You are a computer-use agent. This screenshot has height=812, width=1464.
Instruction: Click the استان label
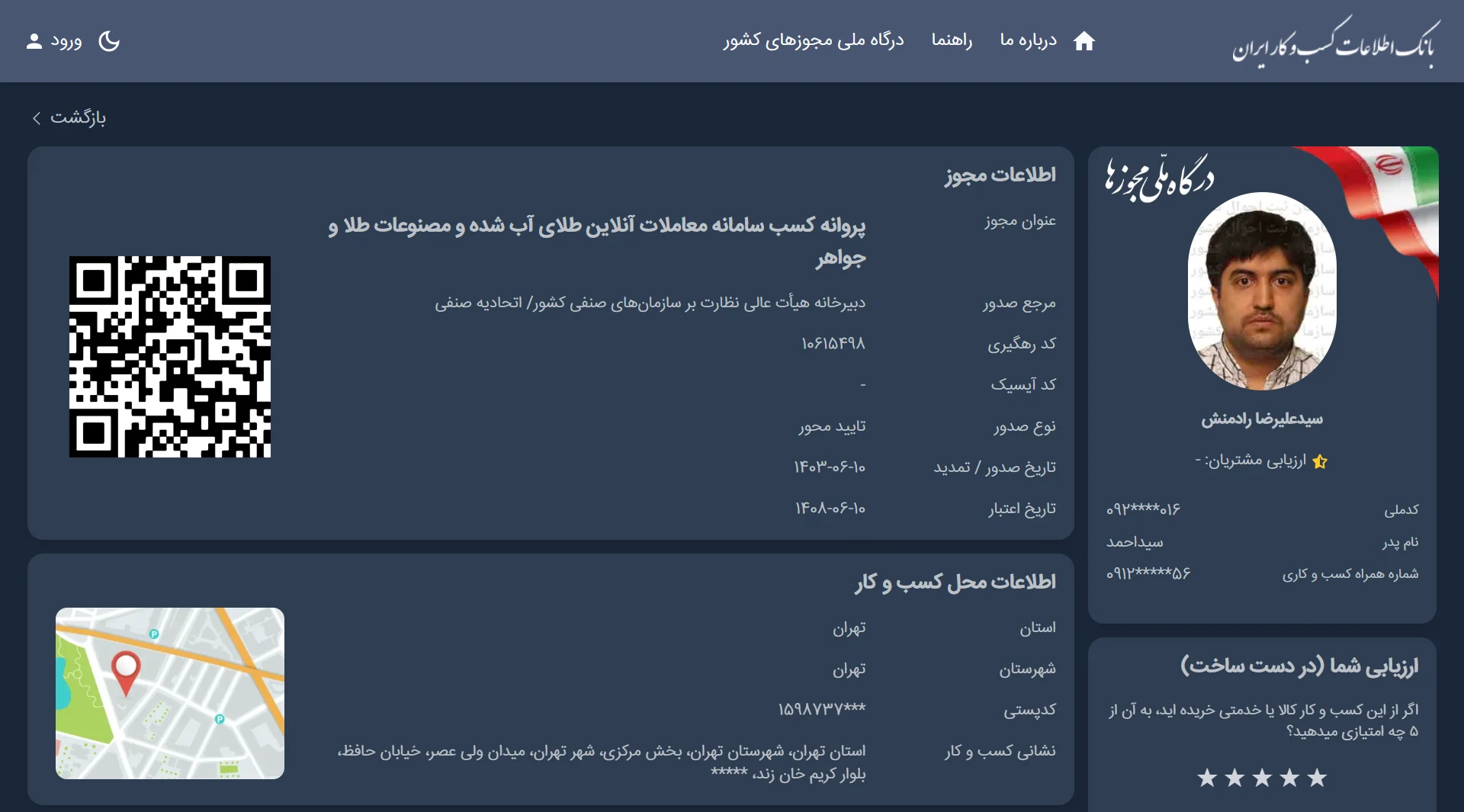coord(1038,627)
